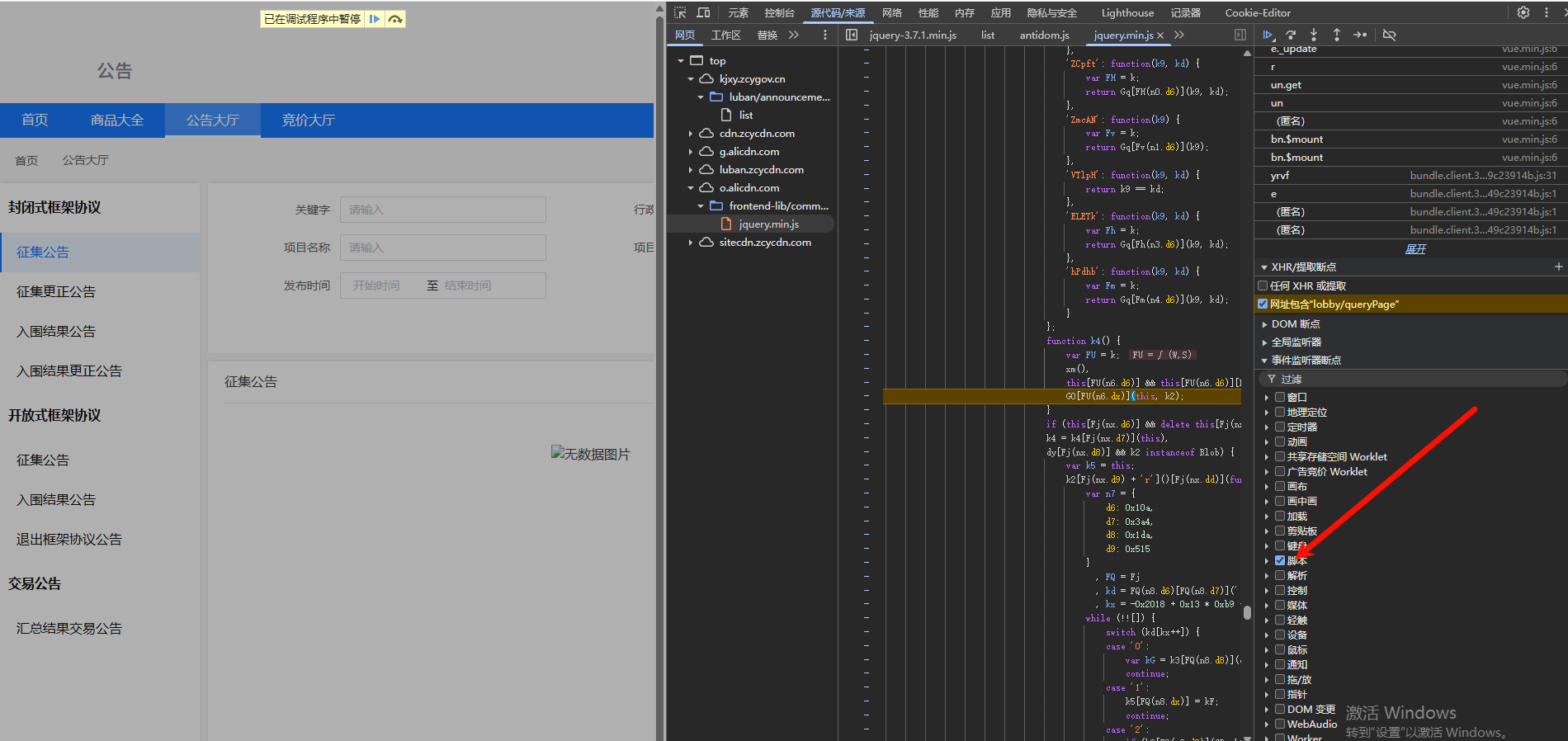Open the DevTools customize three-dot menu
Image resolution: width=1568 pixels, height=741 pixels.
tap(1547, 12)
